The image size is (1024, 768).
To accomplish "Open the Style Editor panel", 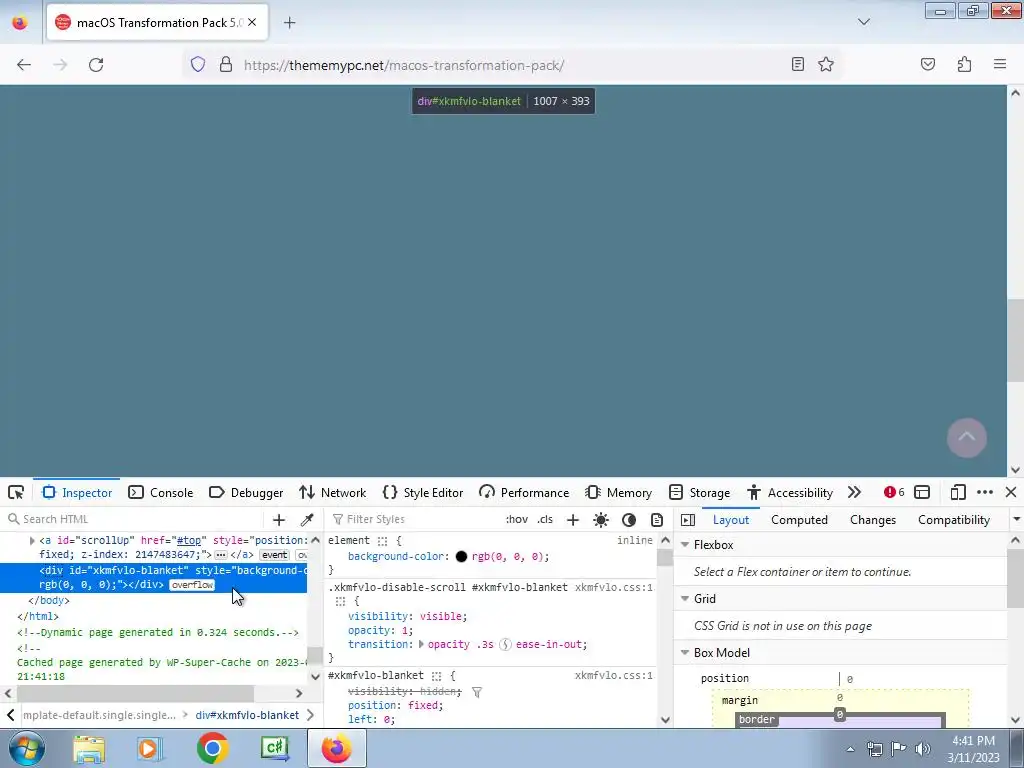I will click(x=423, y=492).
